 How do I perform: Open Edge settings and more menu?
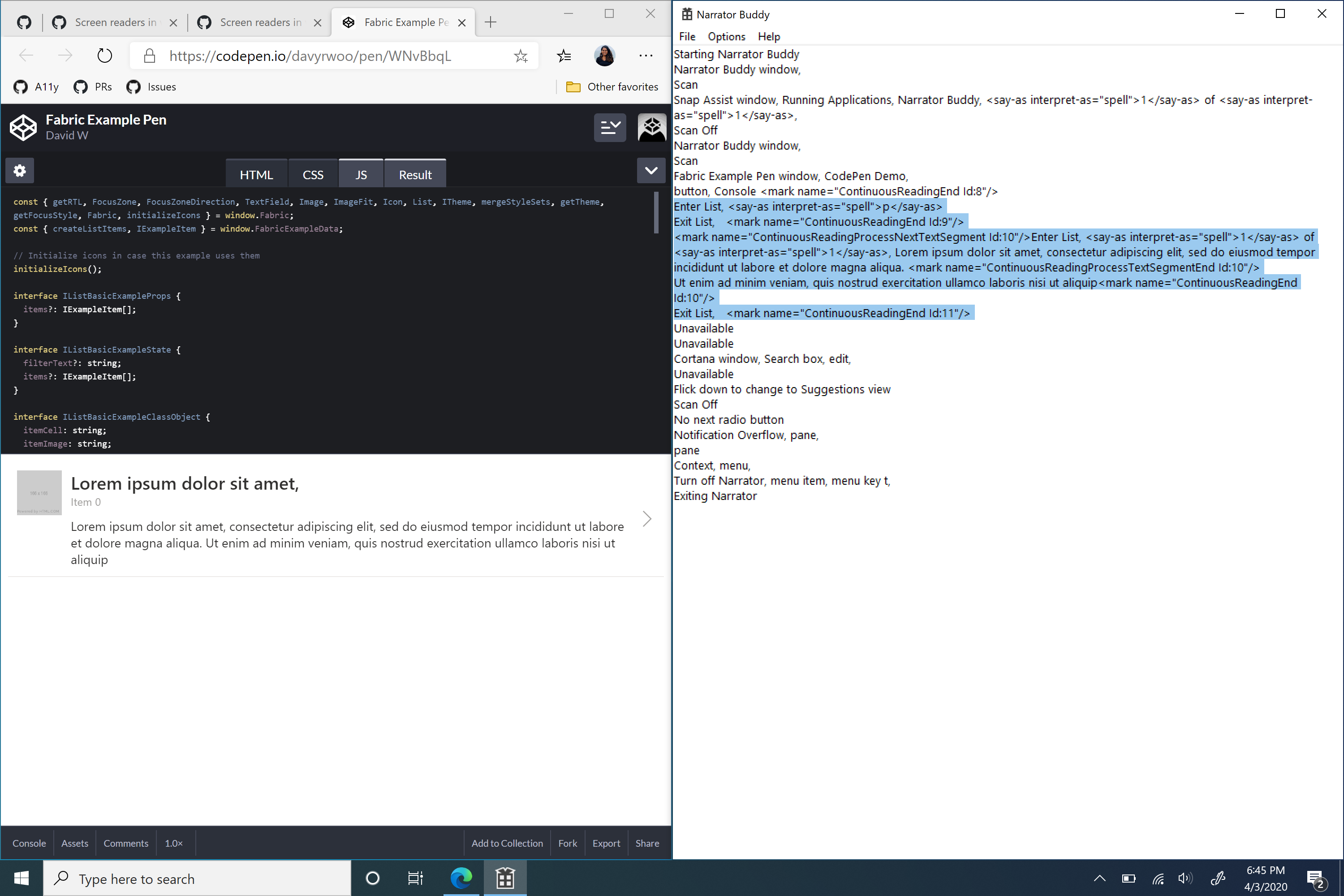pyautogui.click(x=646, y=56)
